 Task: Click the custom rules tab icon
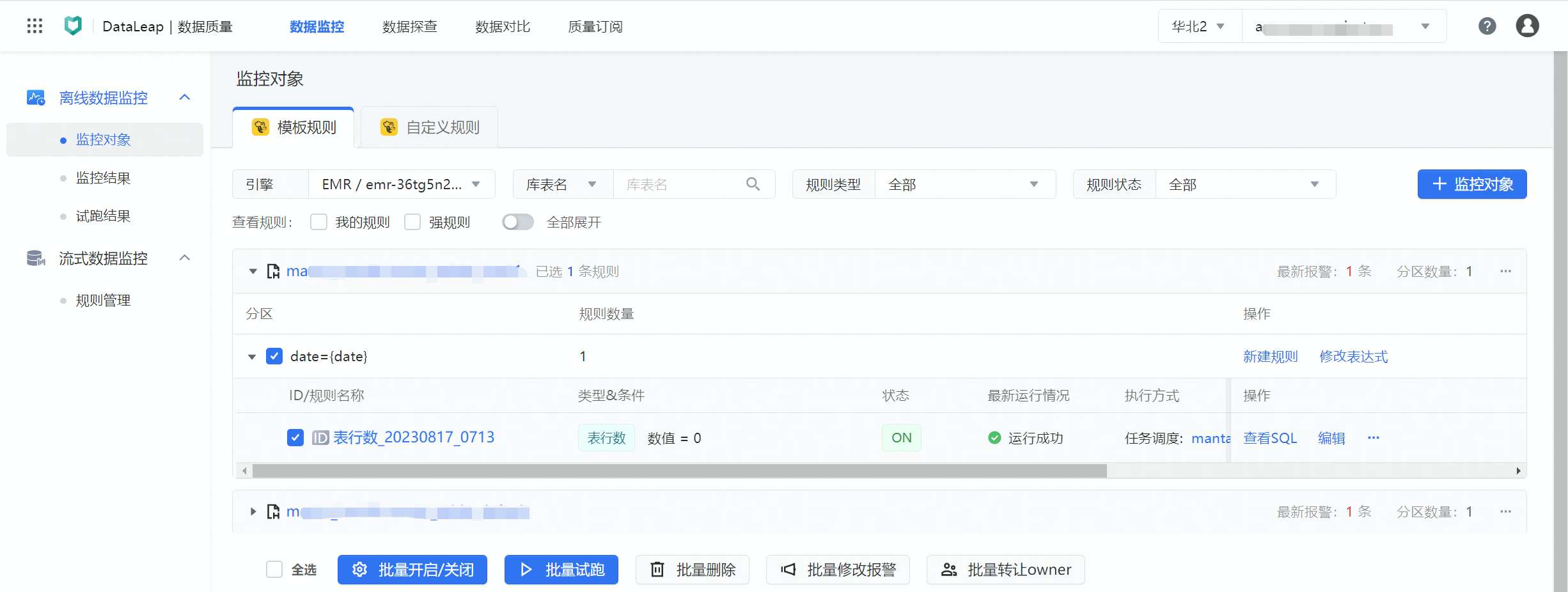point(389,127)
